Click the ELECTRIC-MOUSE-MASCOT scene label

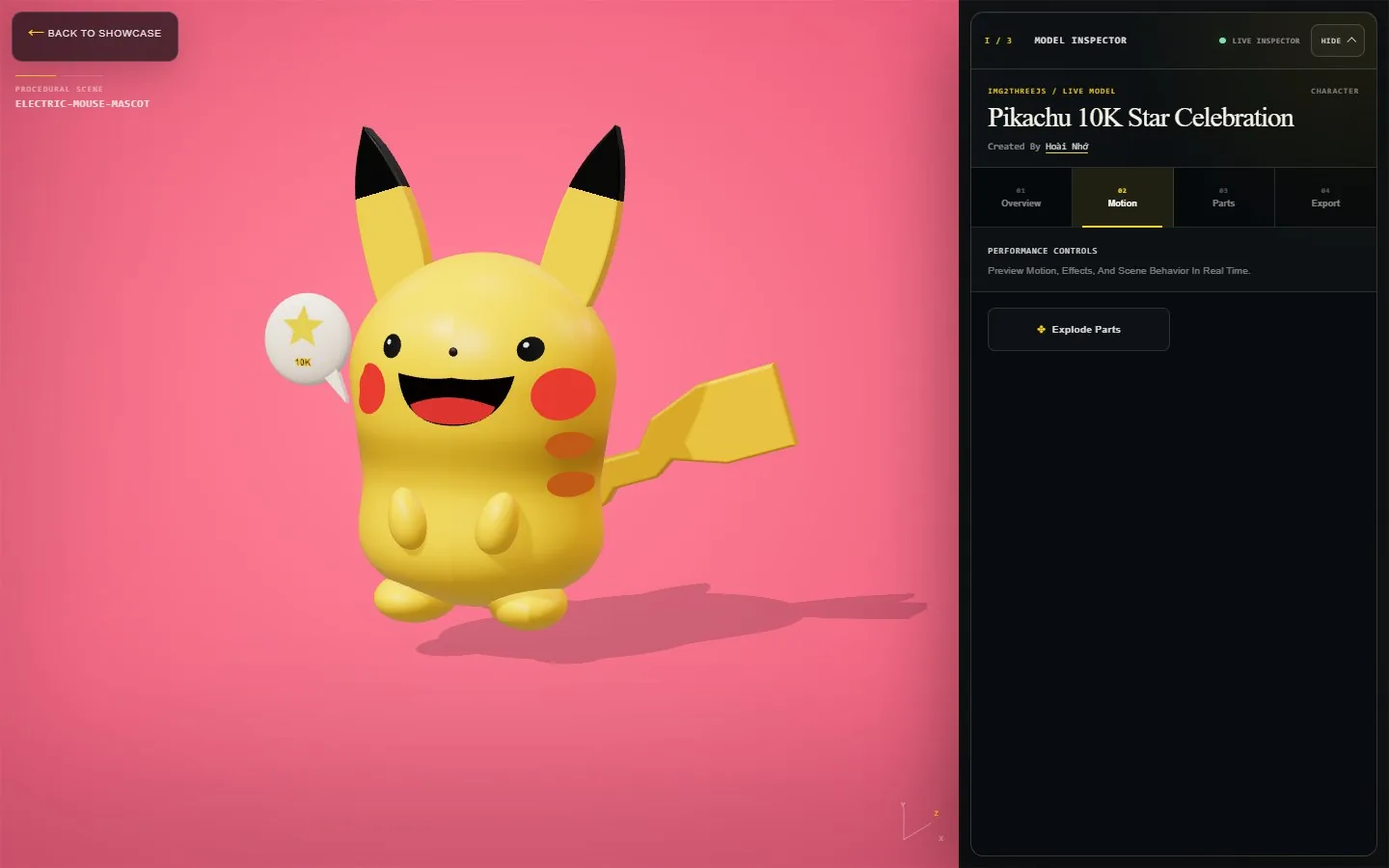coord(82,104)
